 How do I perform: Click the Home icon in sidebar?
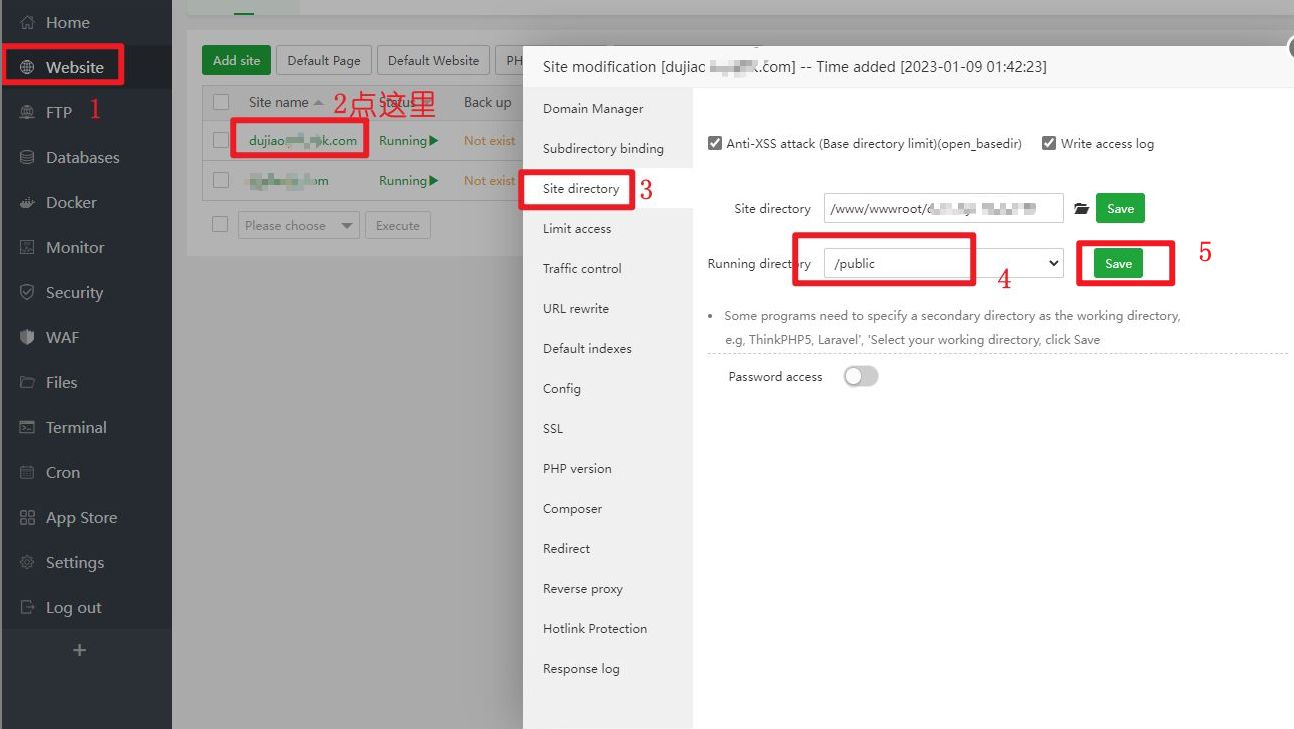coord(27,22)
